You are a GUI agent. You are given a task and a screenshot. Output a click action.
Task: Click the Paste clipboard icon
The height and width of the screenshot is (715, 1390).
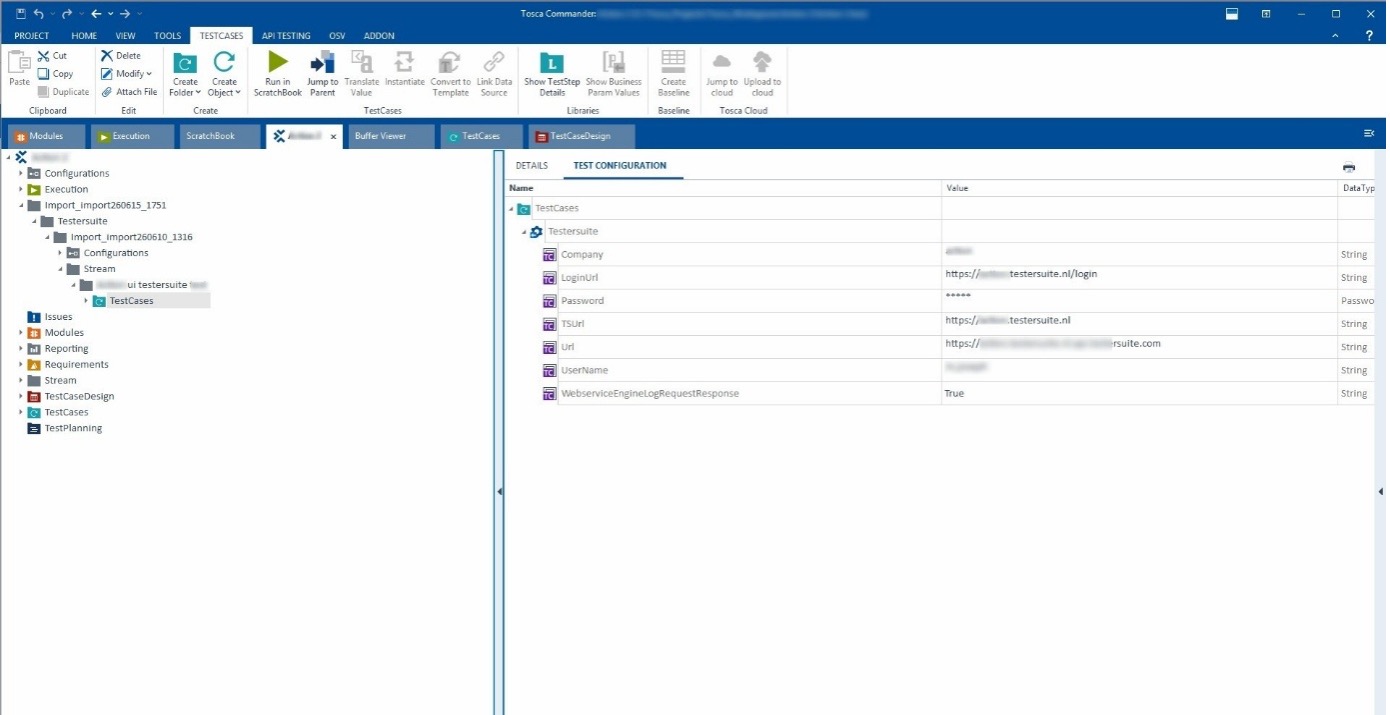pyautogui.click(x=19, y=62)
